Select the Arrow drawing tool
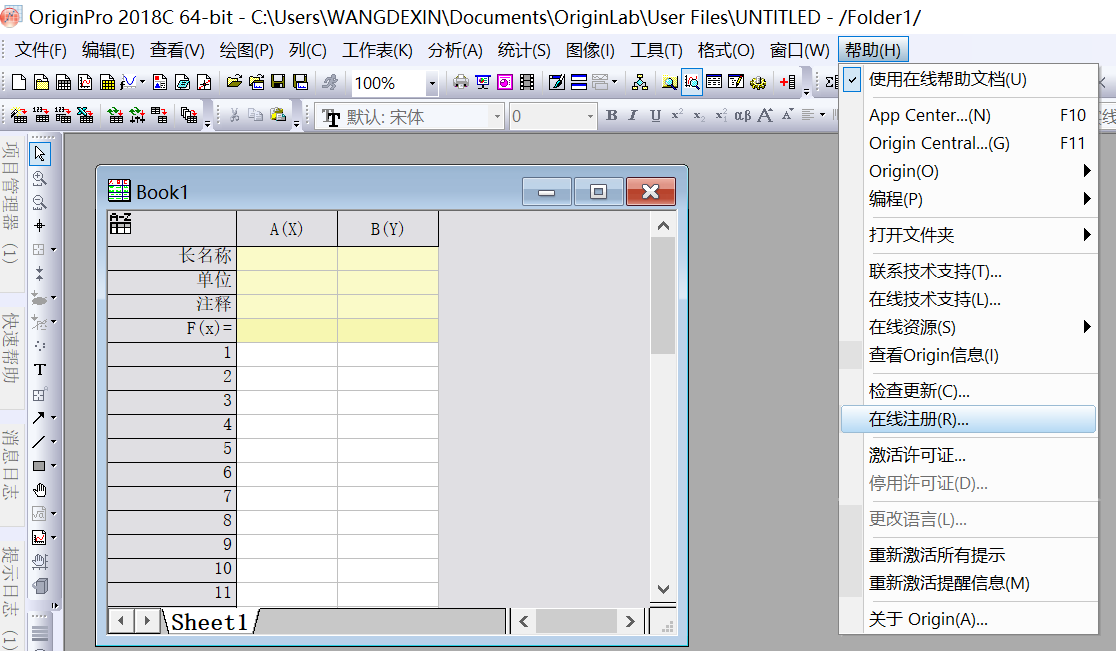 (38, 418)
